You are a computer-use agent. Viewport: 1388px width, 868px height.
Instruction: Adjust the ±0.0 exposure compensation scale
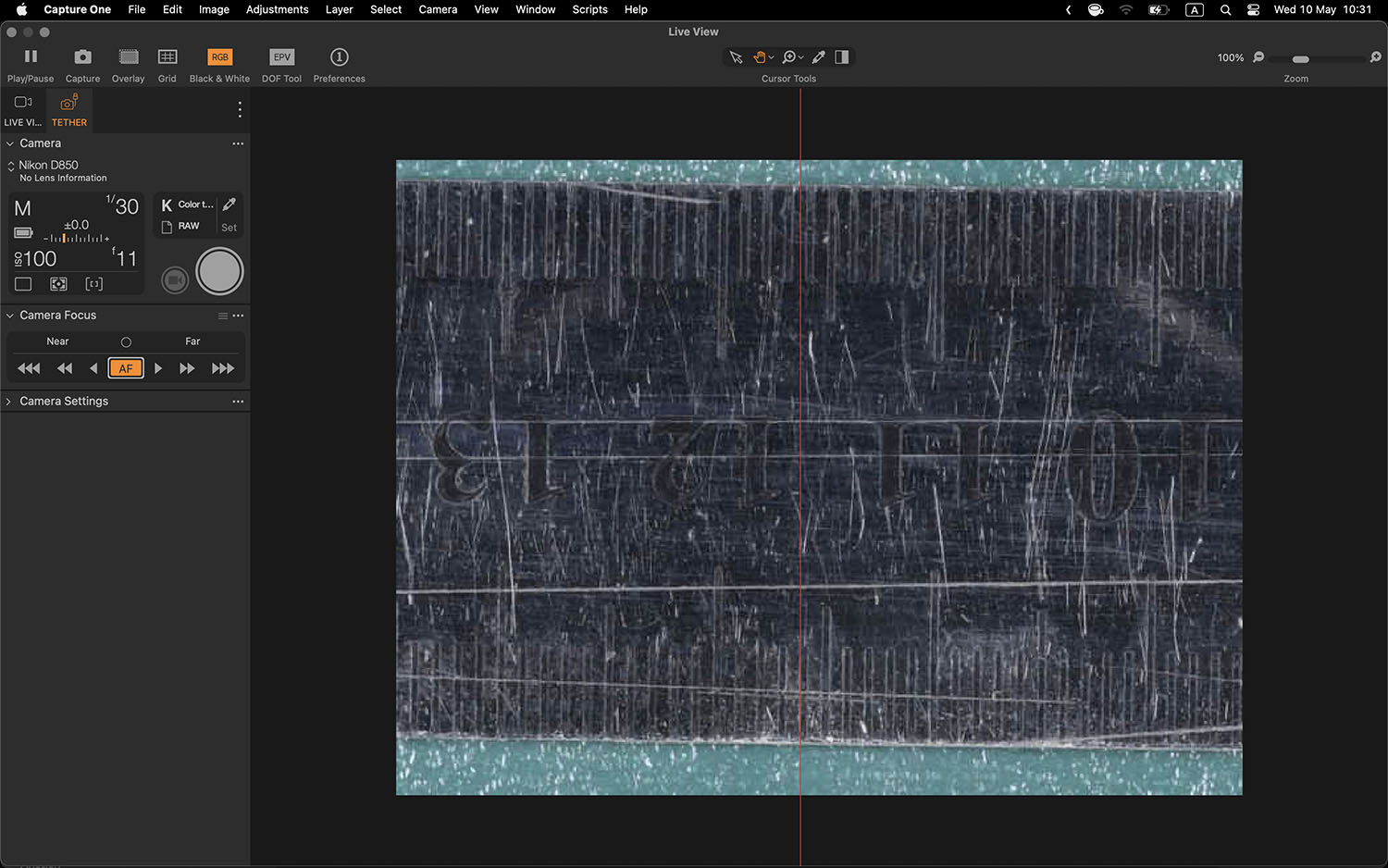click(x=77, y=232)
